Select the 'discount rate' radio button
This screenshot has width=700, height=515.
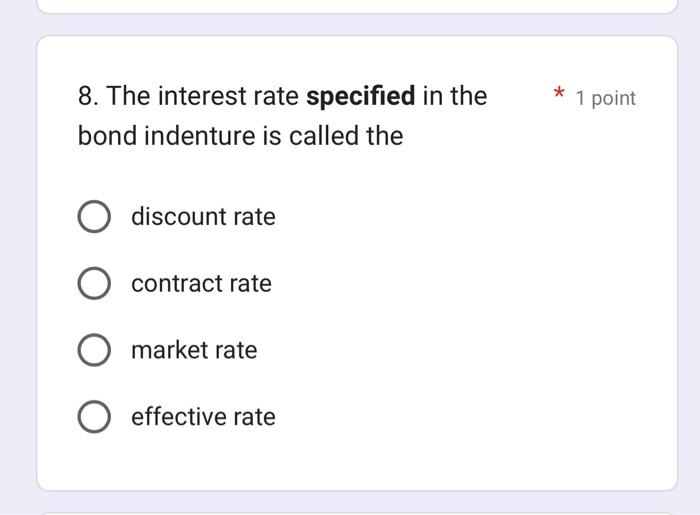pyautogui.click(x=94, y=216)
